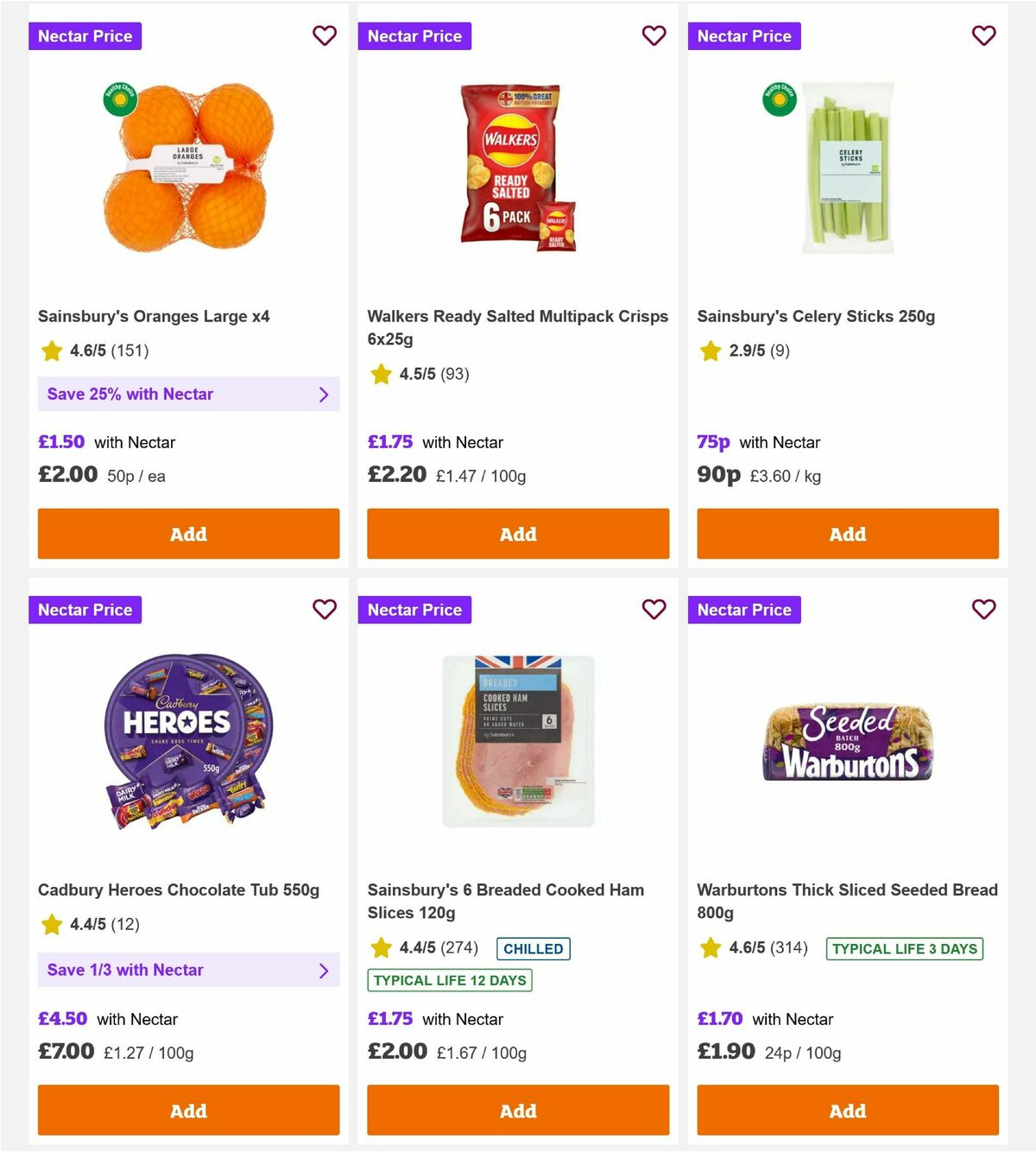Click the chevron arrow on the oranges Nectar banner

[x=325, y=394]
